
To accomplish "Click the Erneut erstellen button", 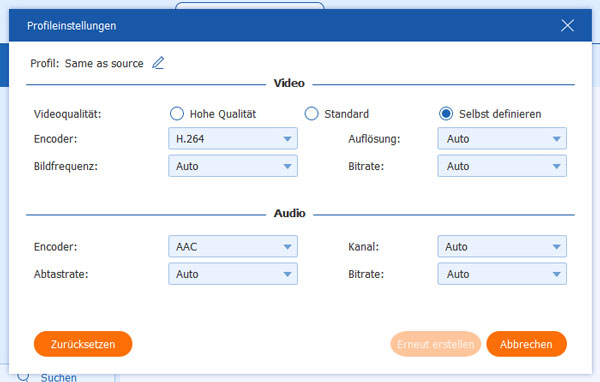I will pos(435,344).
